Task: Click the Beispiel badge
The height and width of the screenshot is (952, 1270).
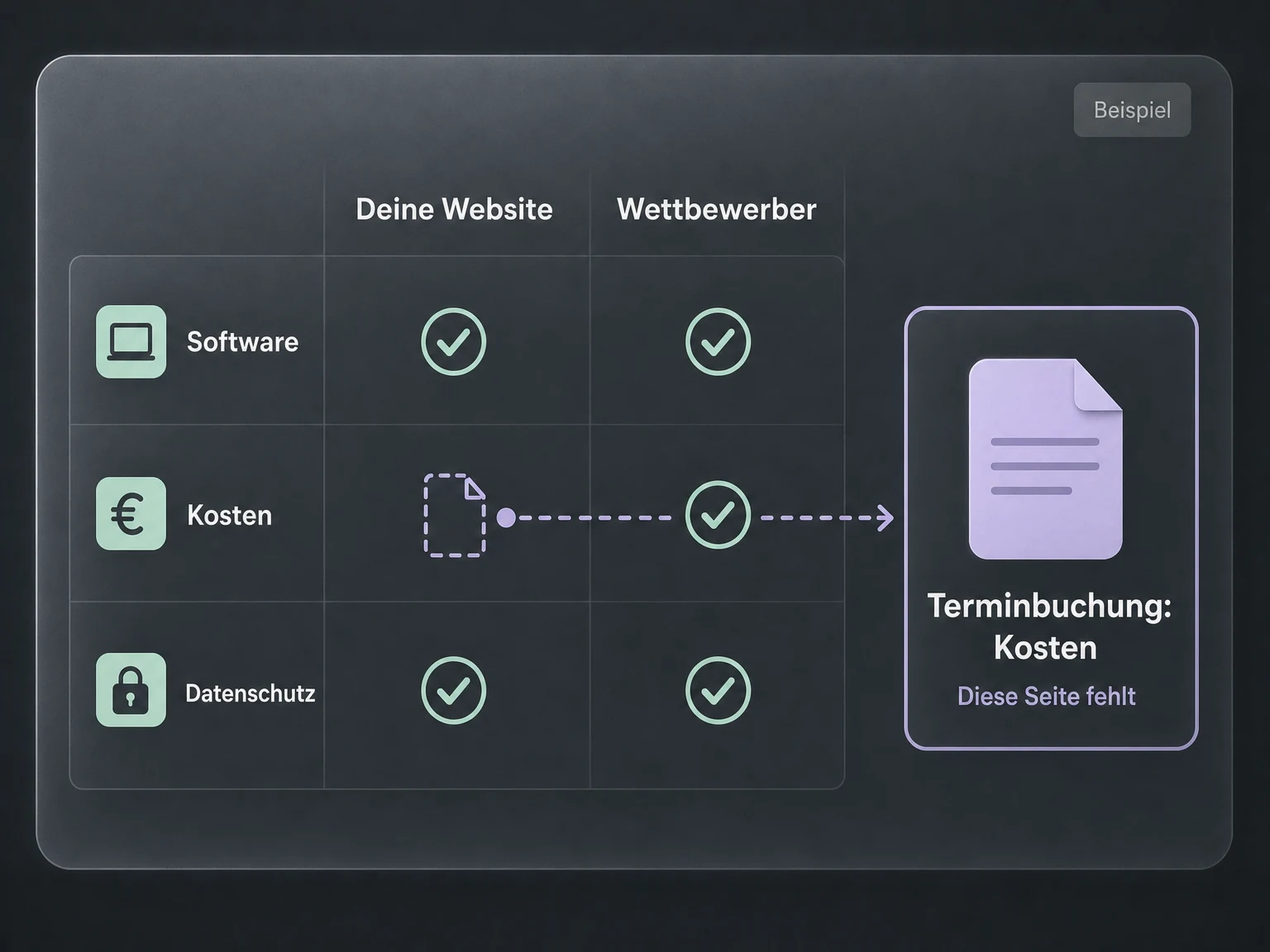Action: (1132, 110)
